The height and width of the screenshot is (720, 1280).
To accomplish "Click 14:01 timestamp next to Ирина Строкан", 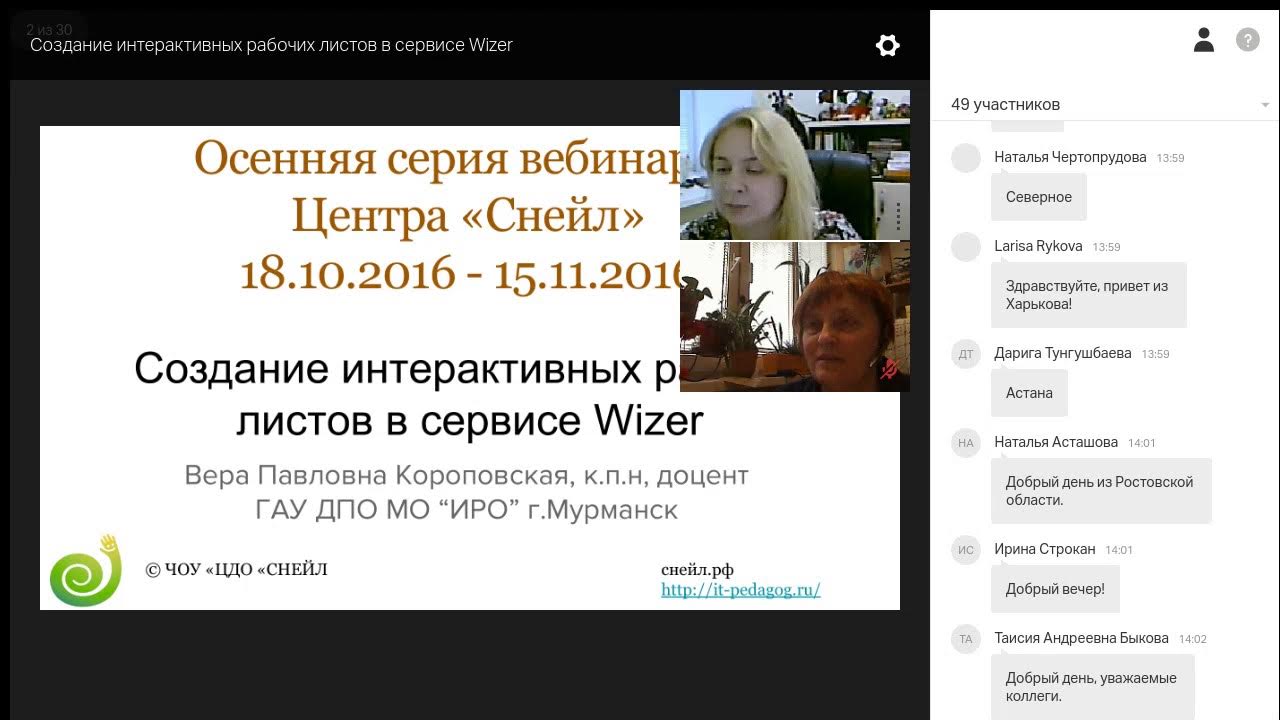I will [1119, 550].
